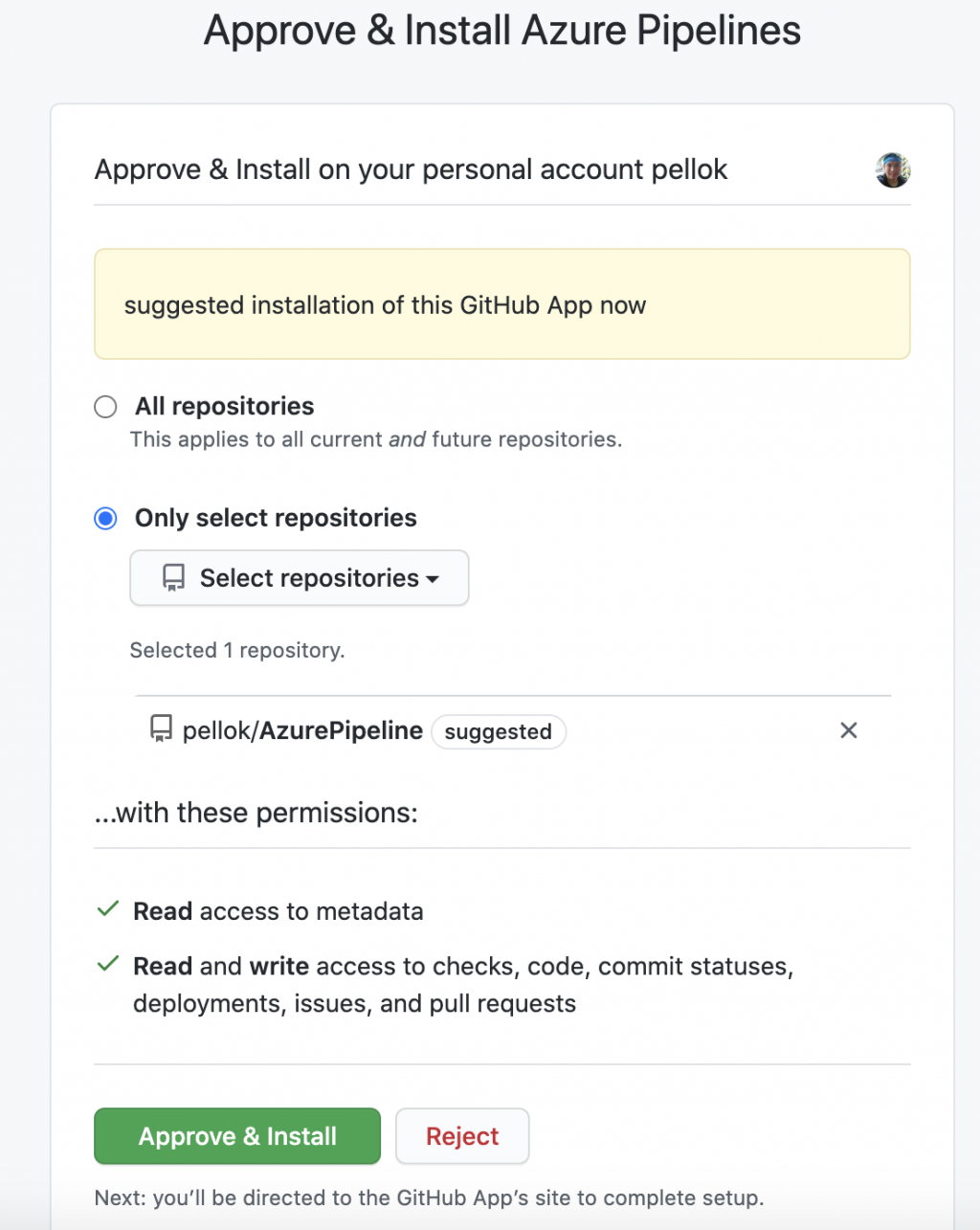Click the All repositories label text
Viewport: 980px width, 1230px height.
pos(224,407)
